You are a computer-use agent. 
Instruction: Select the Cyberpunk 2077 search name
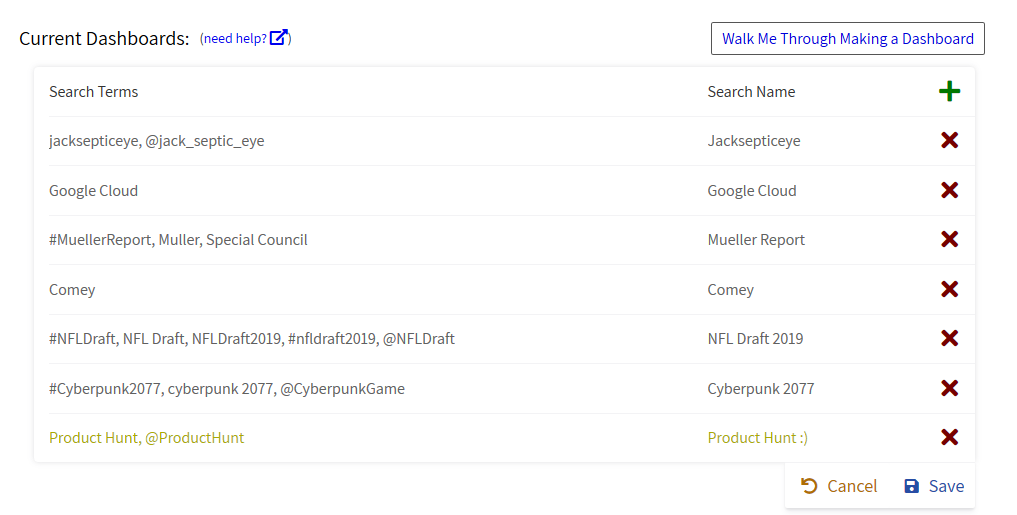point(760,389)
